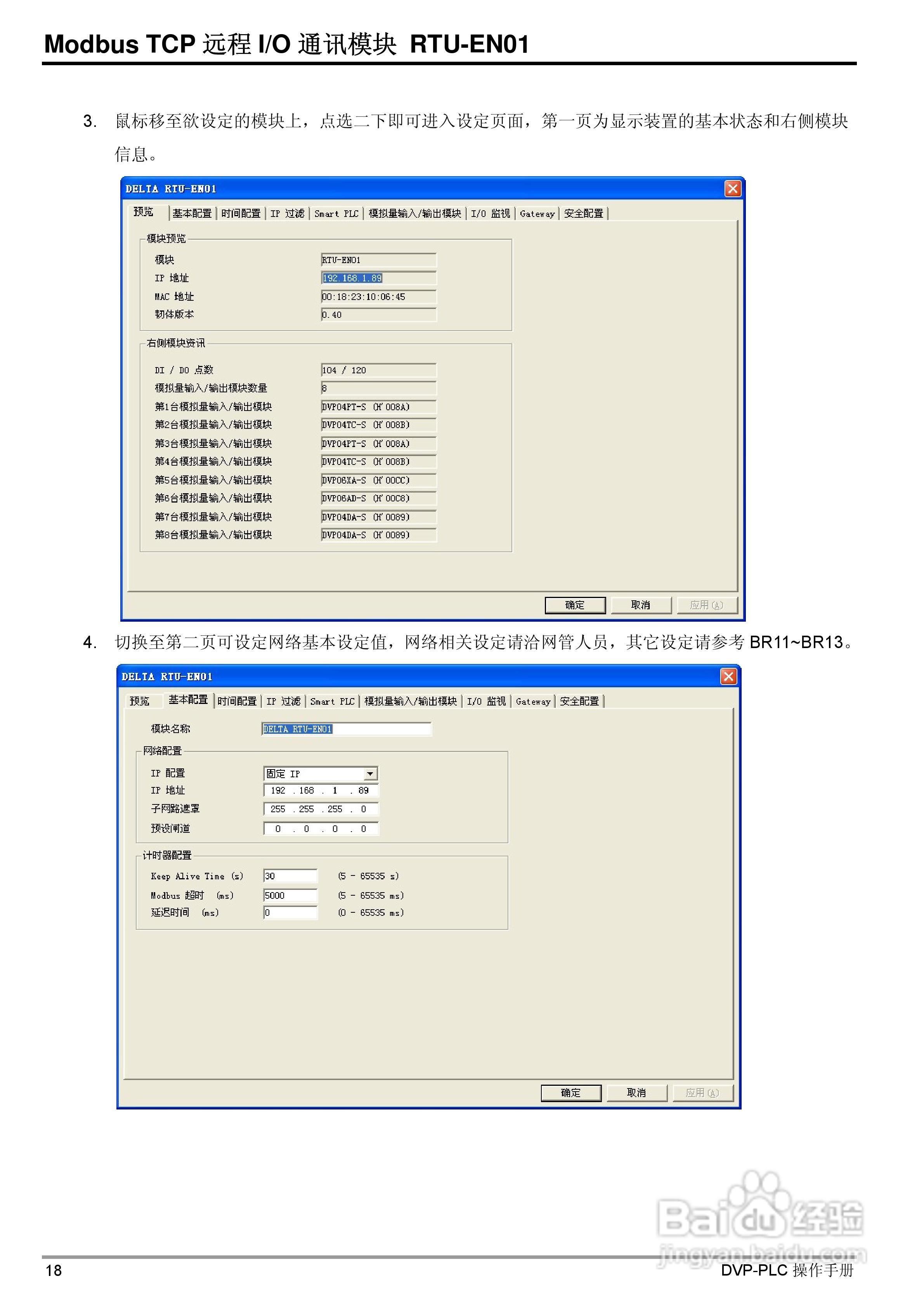Click the 模块名称 input field
Viewport: 924px width, 1307px height.
[x=346, y=729]
